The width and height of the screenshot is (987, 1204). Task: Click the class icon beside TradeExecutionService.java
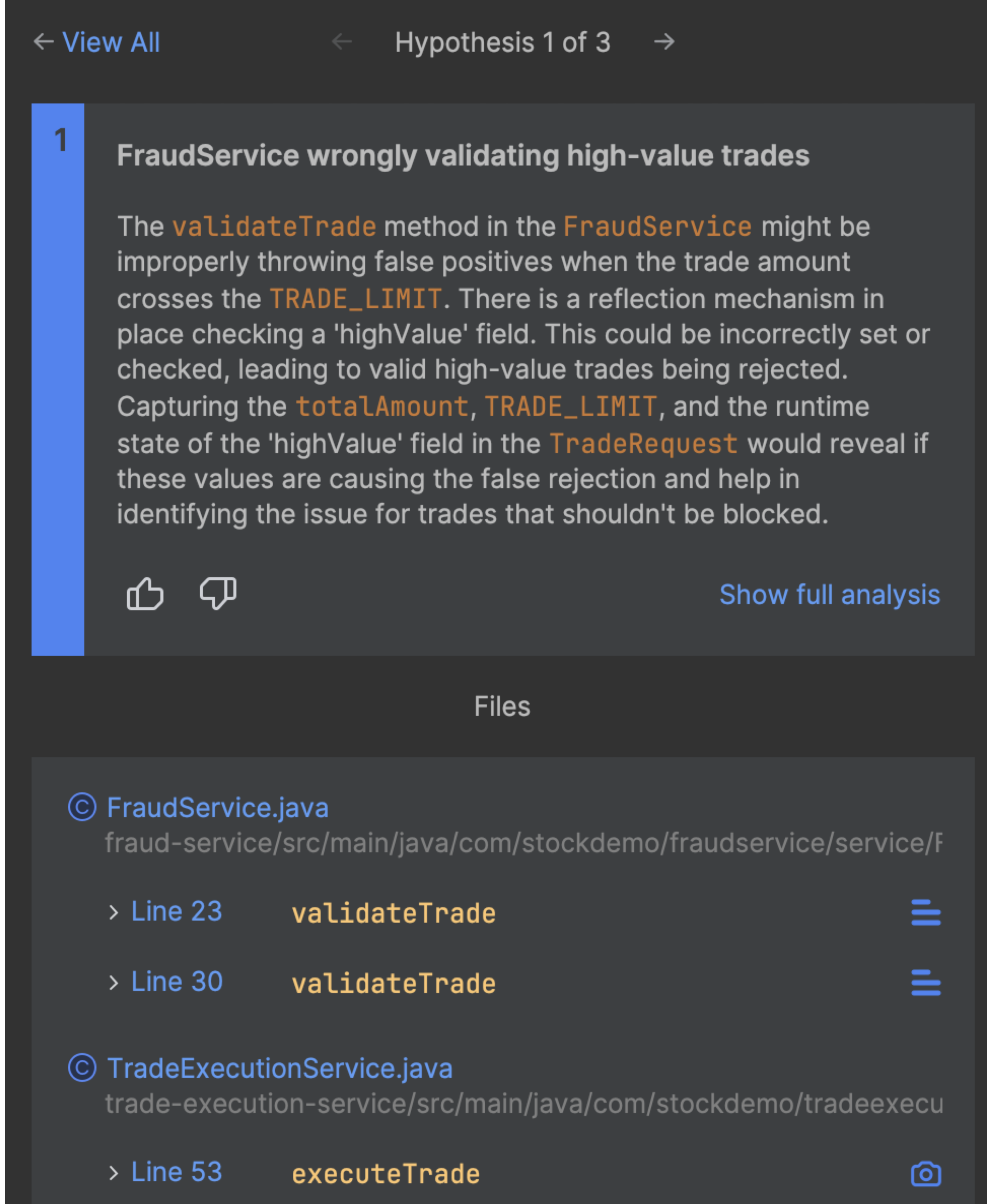coord(82,1067)
